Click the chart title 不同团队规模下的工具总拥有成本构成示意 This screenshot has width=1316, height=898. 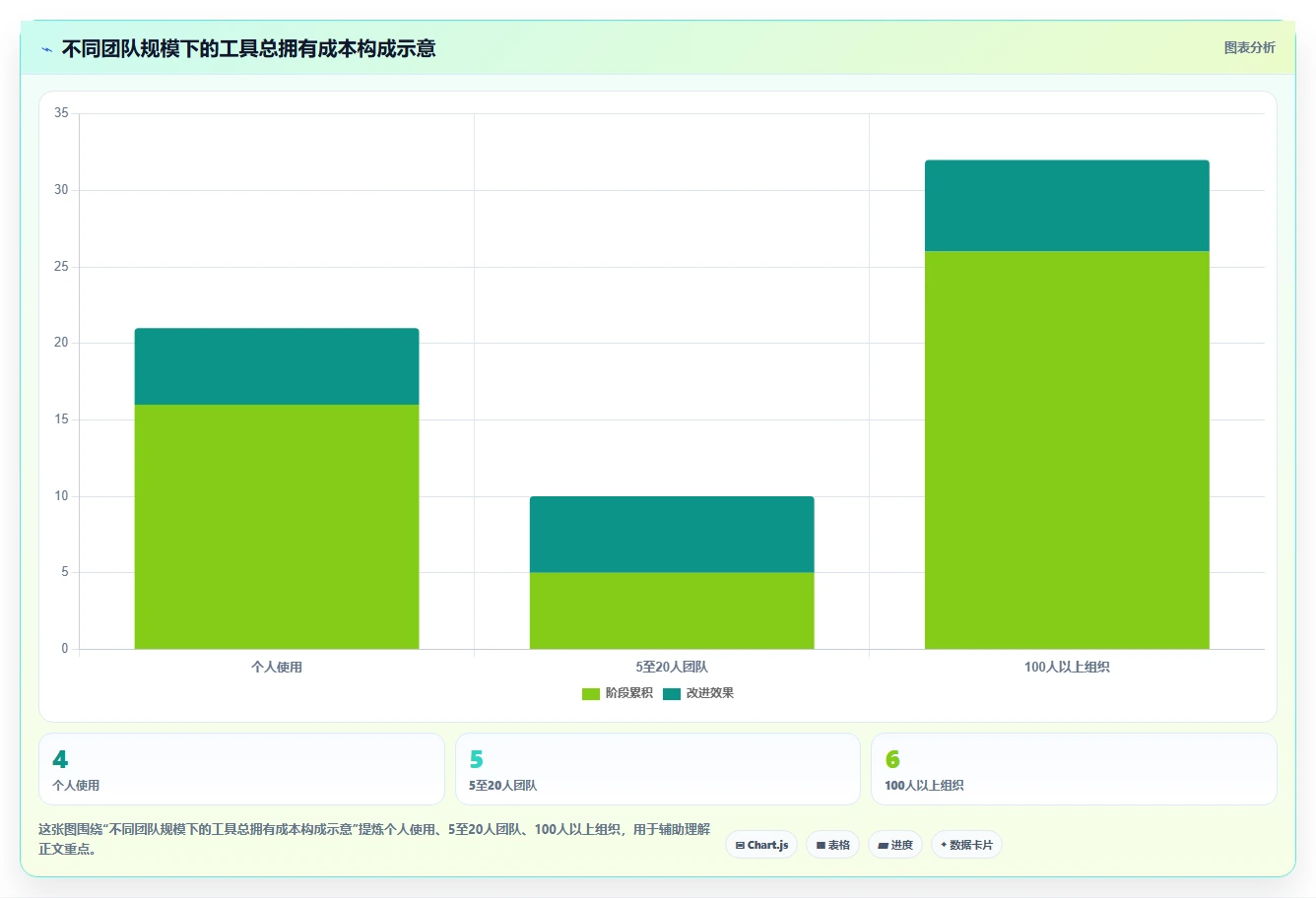pos(249,48)
